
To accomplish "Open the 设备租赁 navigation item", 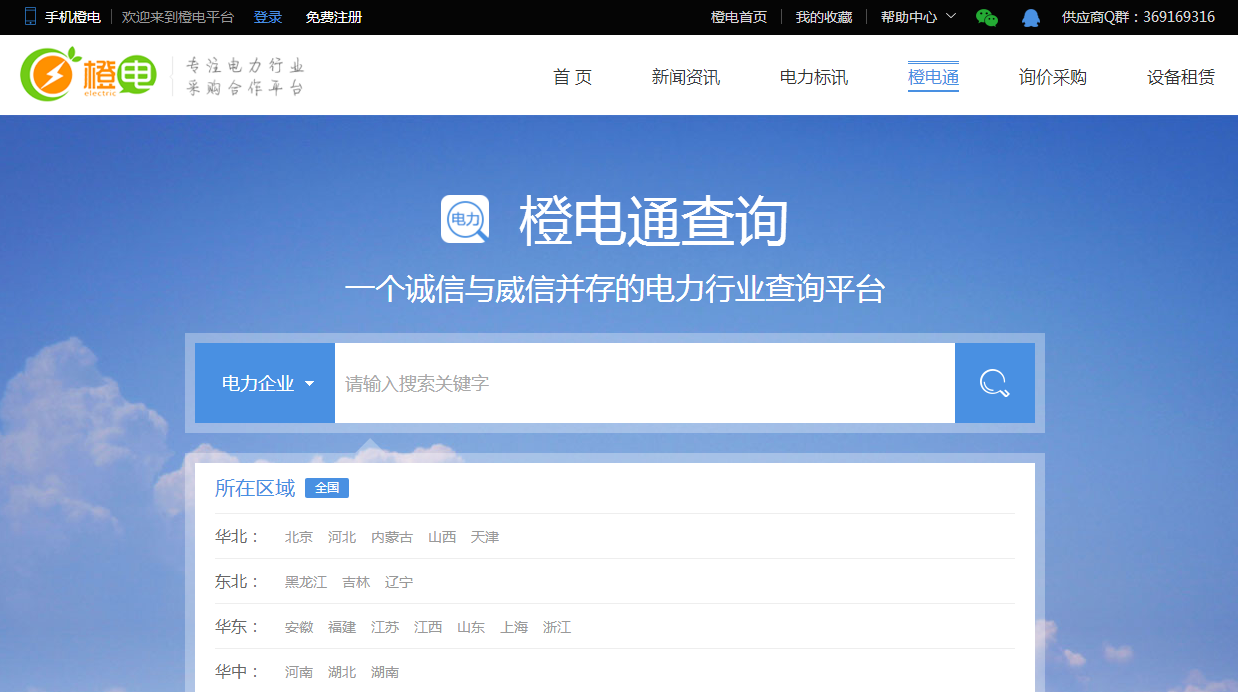I will point(1180,77).
